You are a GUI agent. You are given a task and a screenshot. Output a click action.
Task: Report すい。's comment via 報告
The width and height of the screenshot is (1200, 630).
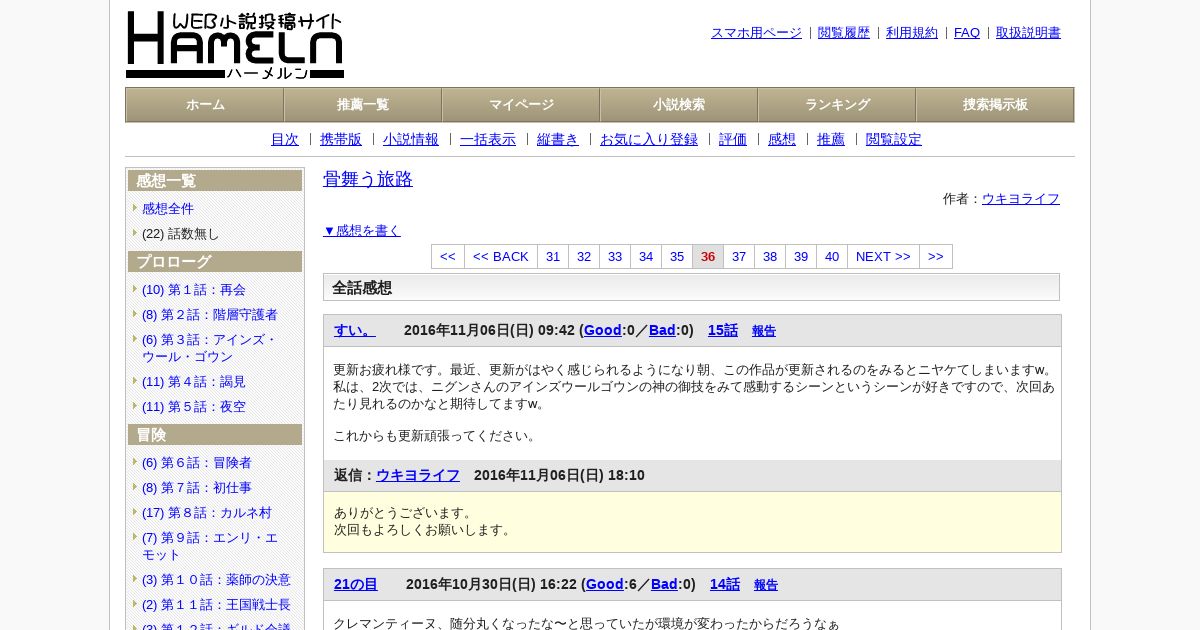click(x=764, y=331)
